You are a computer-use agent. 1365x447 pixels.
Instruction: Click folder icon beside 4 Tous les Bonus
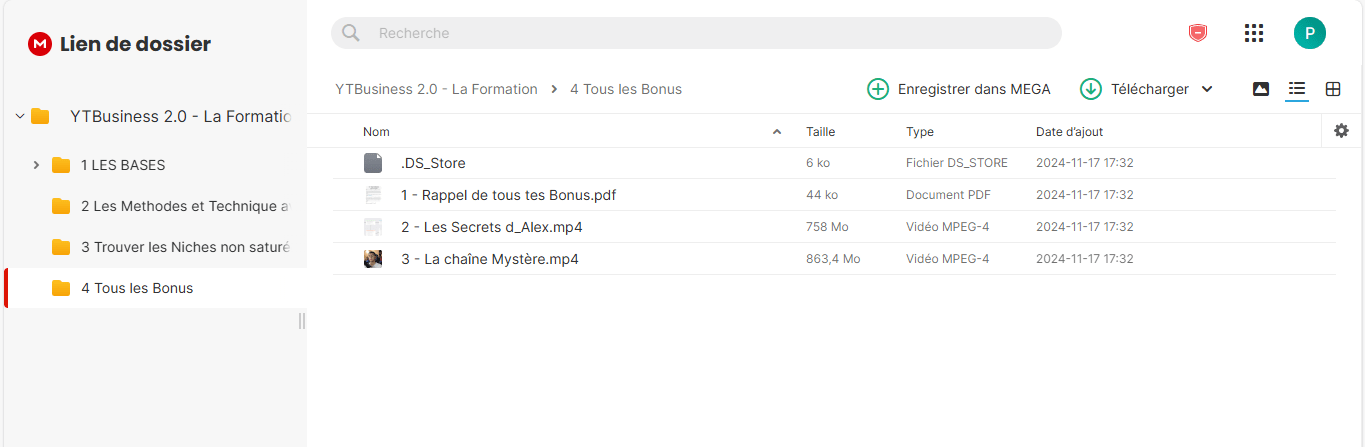pyautogui.click(x=61, y=288)
